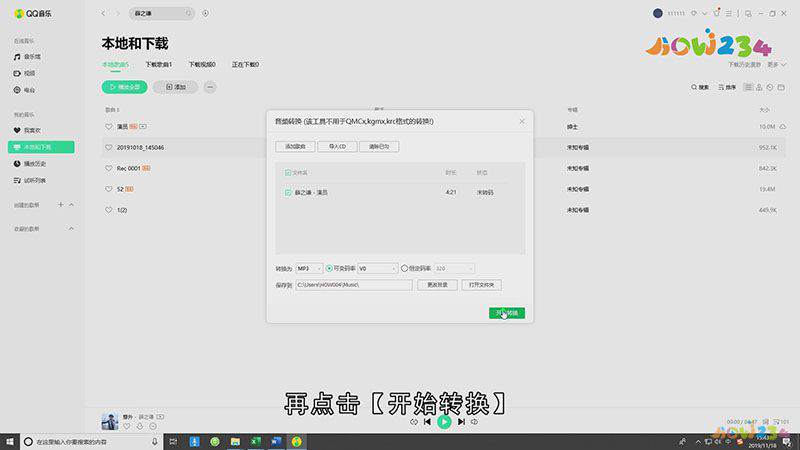
Task: Open 试听列表 in the sidebar
Action: [30, 180]
